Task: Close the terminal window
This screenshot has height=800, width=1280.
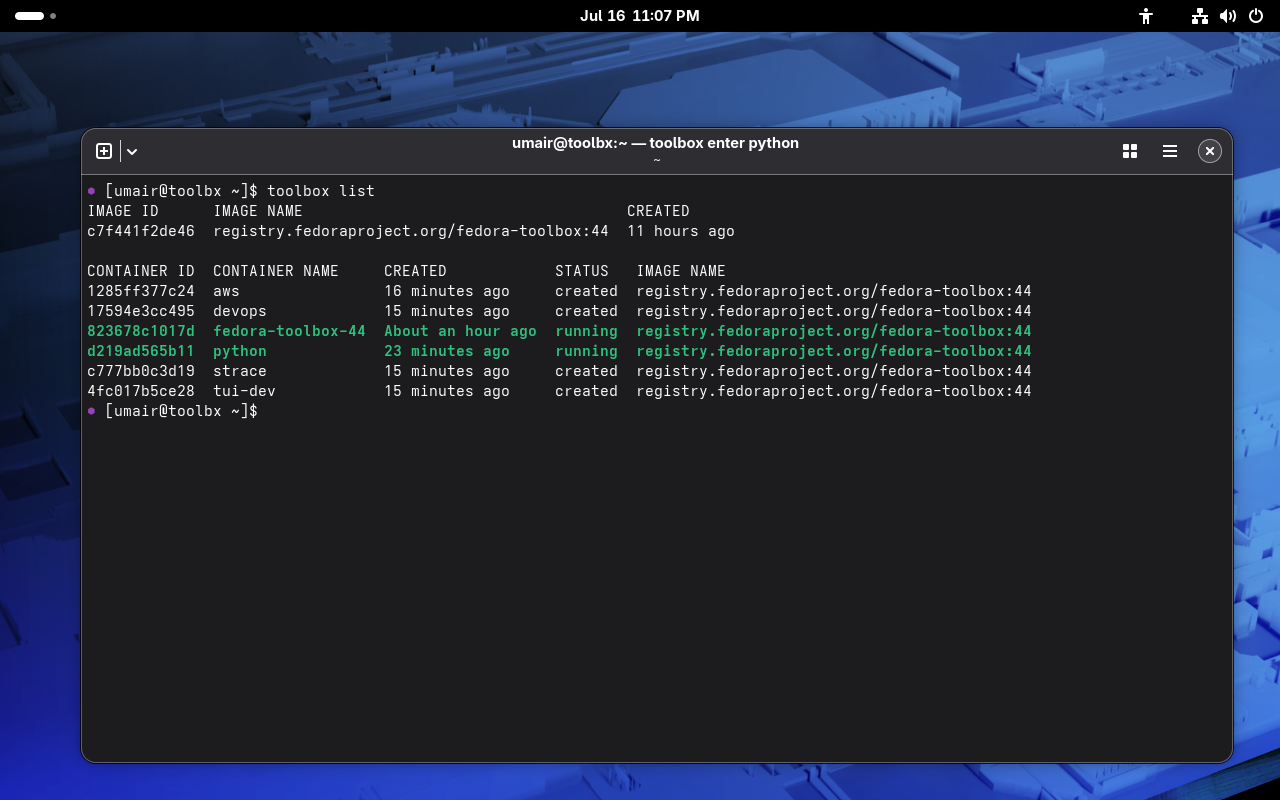Action: (x=1210, y=151)
